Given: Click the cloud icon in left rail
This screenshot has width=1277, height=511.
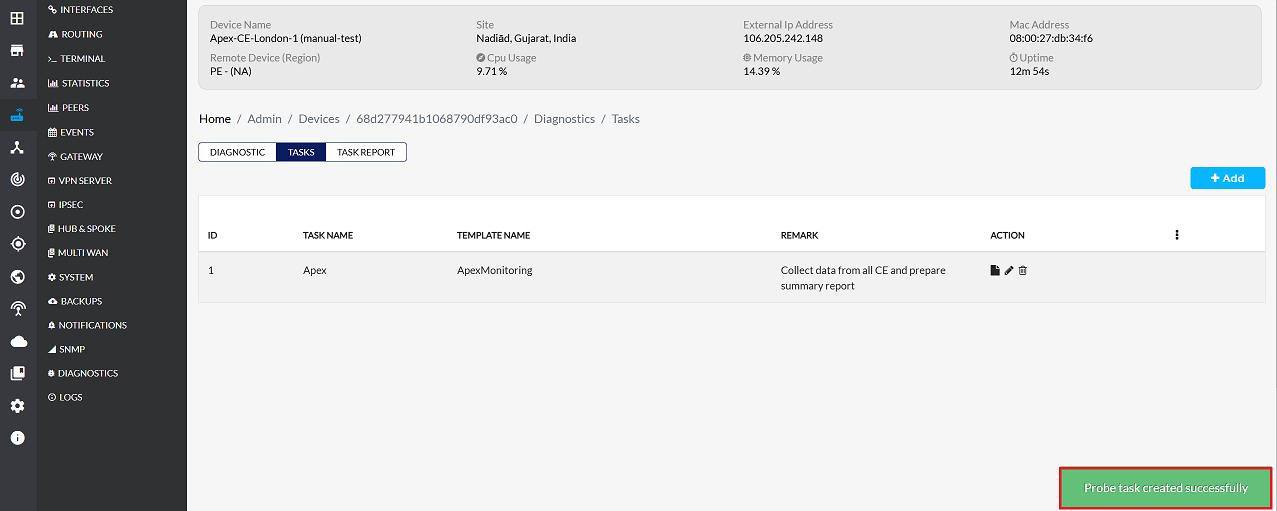Looking at the screenshot, I should pyautogui.click(x=17, y=342).
